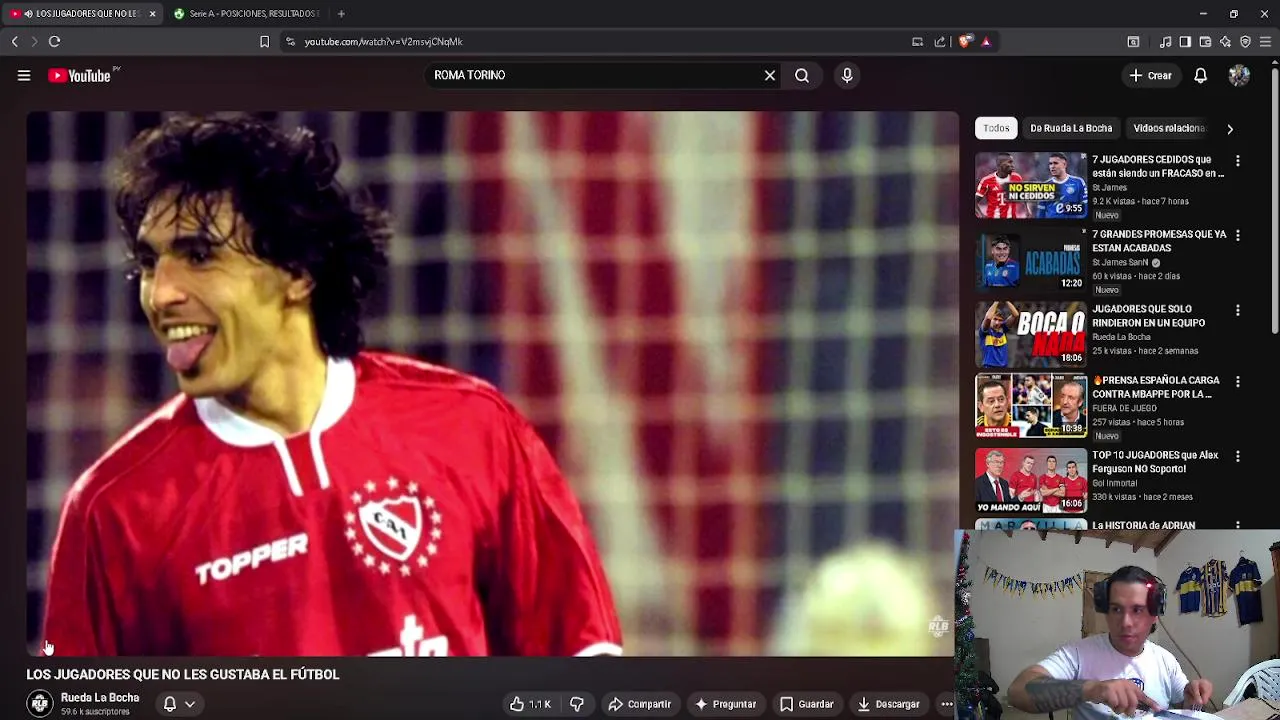Go forward in browser history
Image resolution: width=1280 pixels, height=720 pixels.
34,41
